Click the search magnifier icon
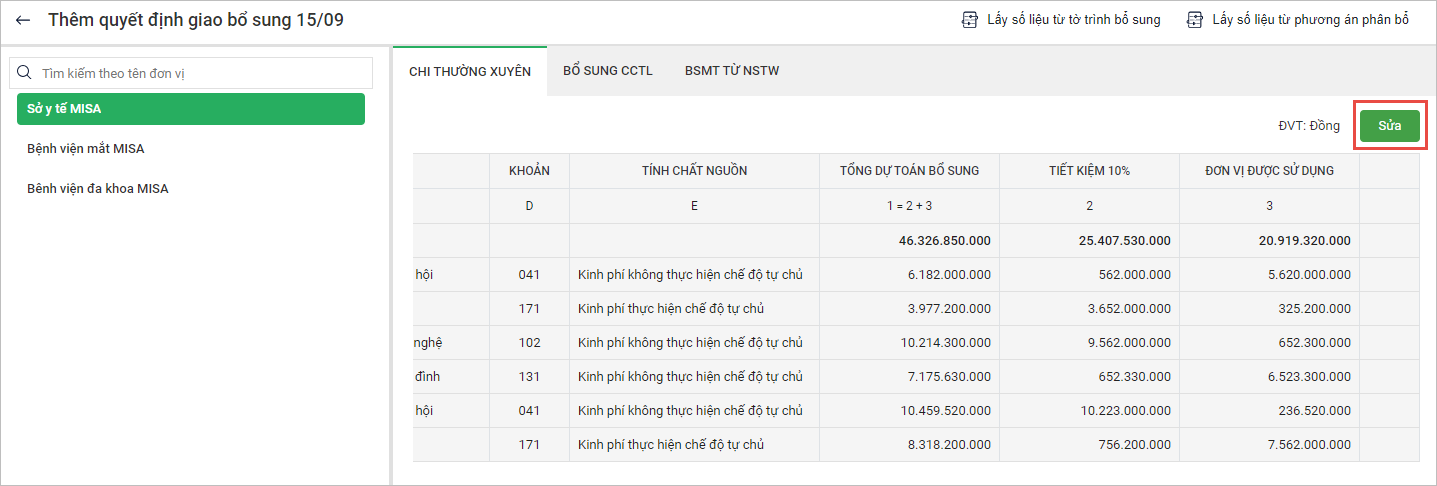 coord(25,73)
